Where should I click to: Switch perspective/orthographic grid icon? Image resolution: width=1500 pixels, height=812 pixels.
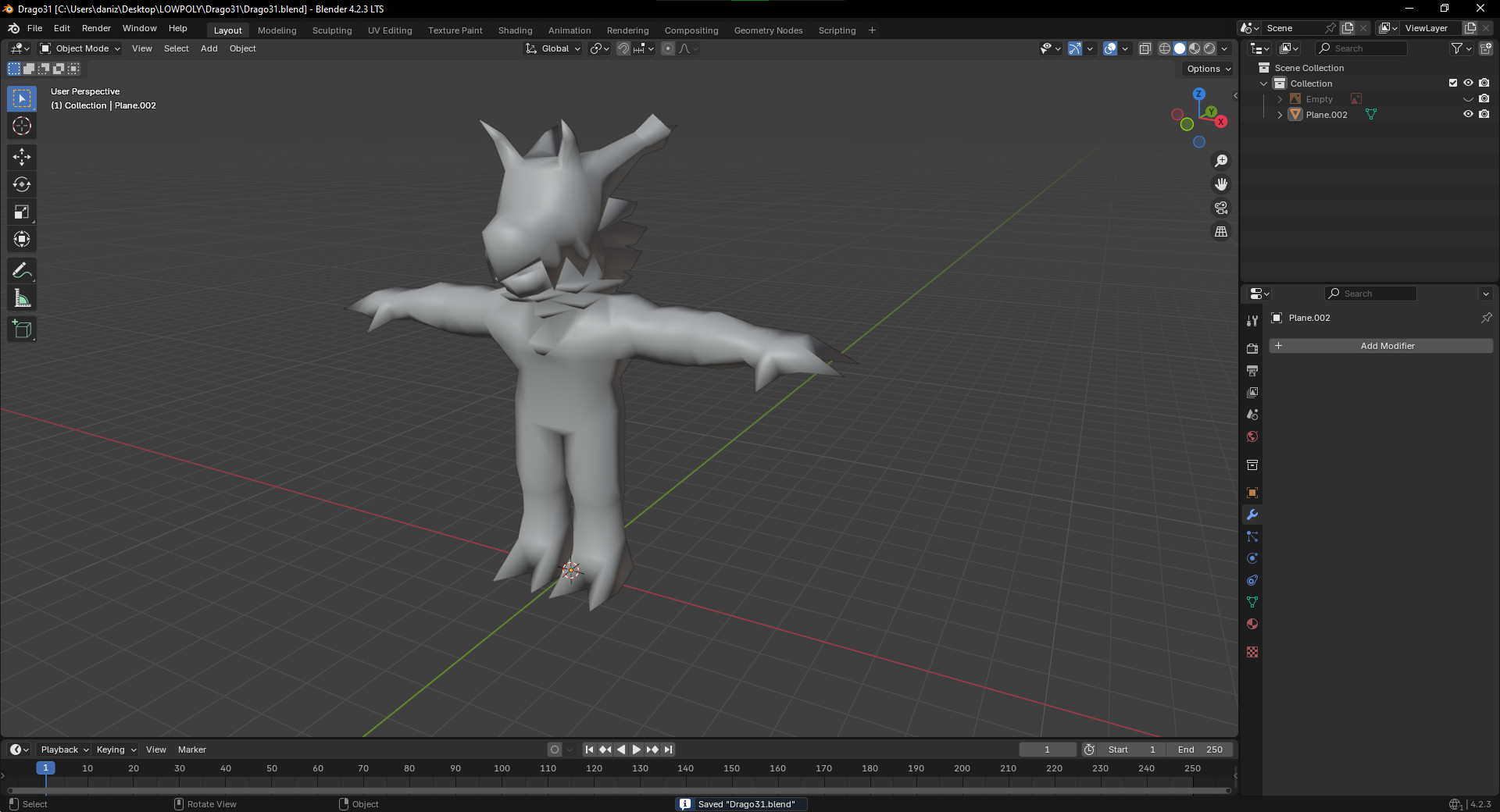[1221, 232]
